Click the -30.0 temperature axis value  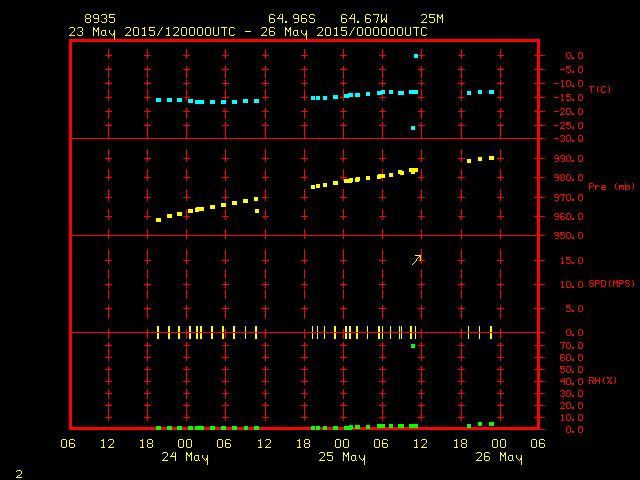click(569, 139)
